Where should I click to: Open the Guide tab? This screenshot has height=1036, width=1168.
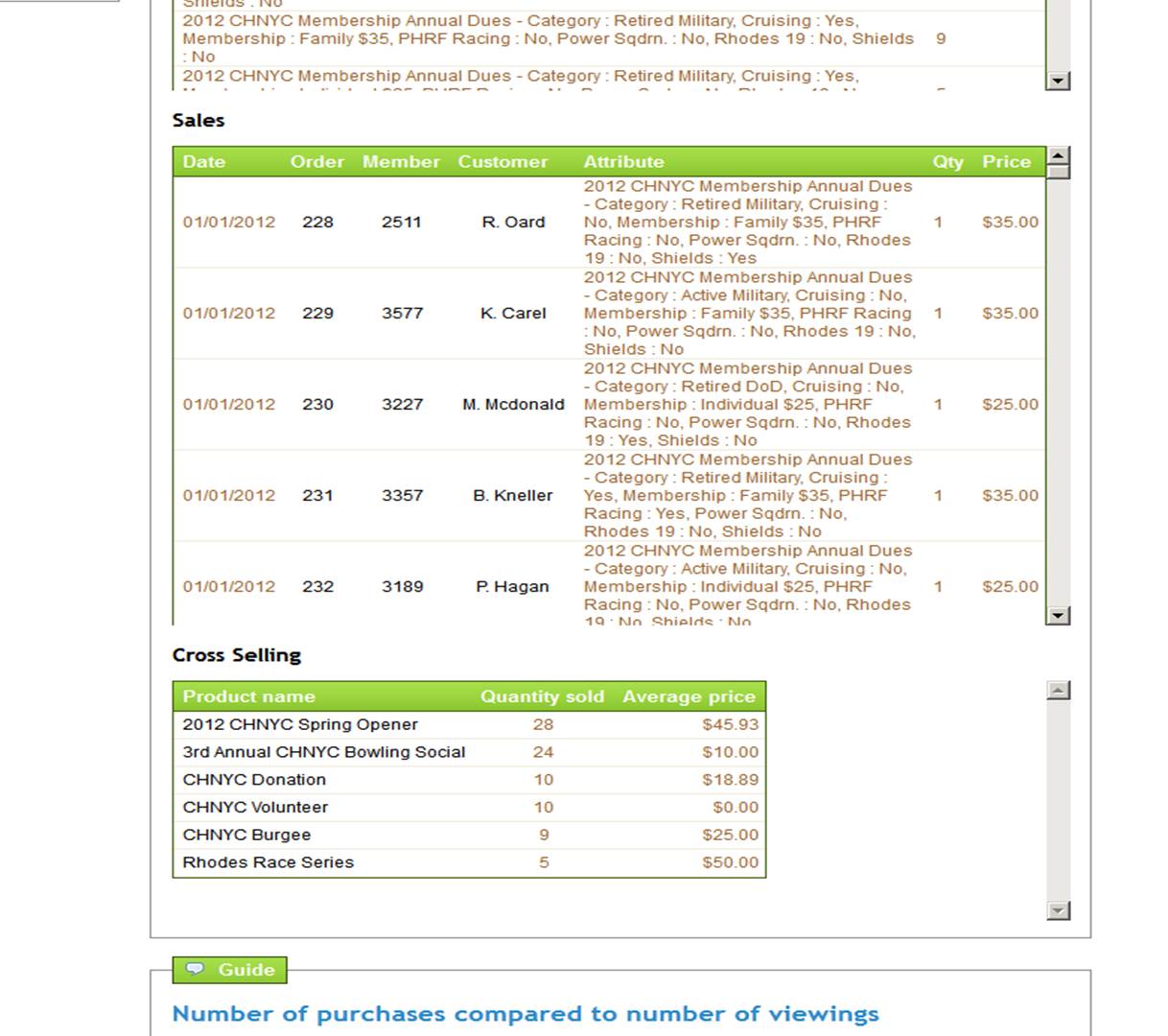pyautogui.click(x=229, y=970)
